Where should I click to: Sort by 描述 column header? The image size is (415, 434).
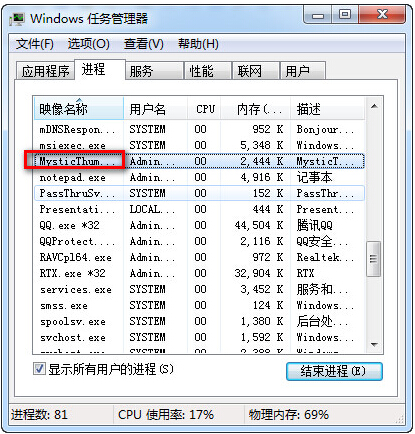(327, 109)
